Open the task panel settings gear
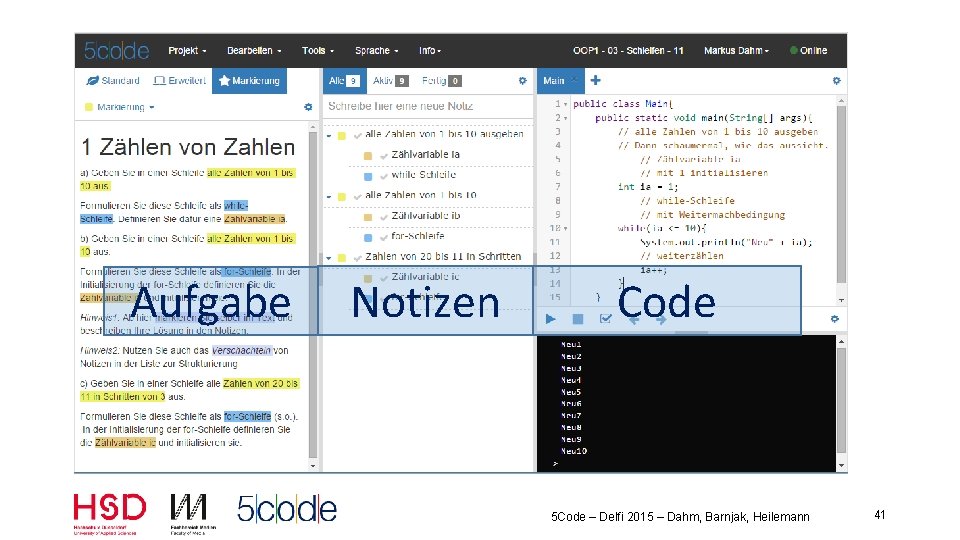 (308, 107)
